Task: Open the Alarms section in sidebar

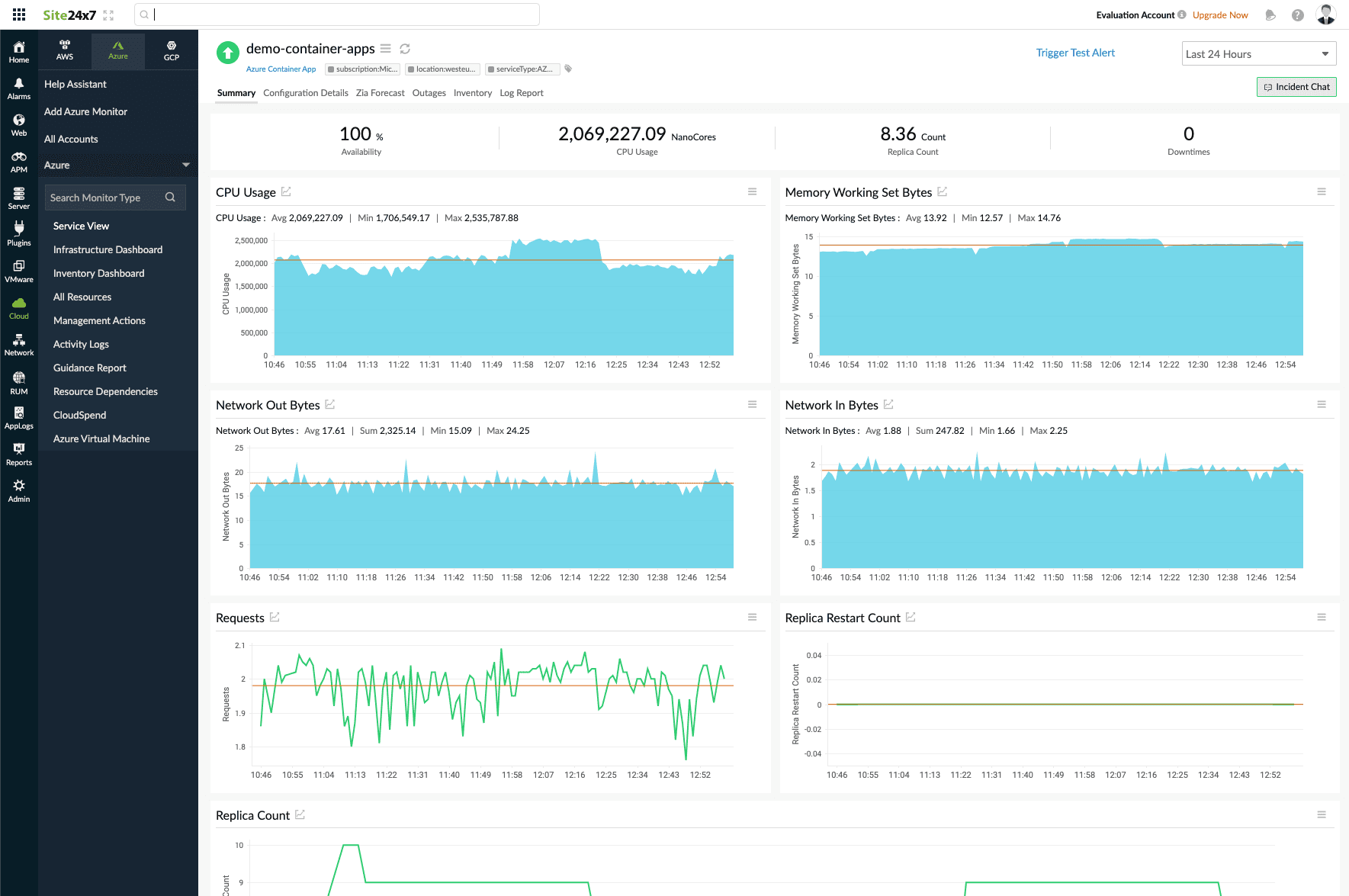Action: tap(18, 86)
